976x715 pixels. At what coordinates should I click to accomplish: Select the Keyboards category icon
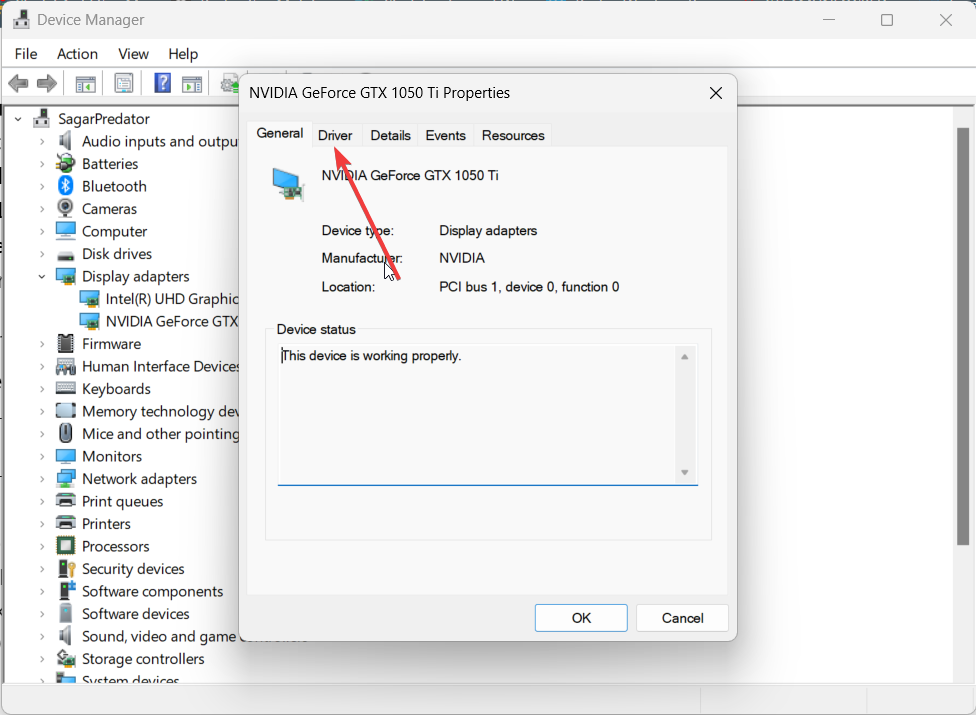tap(65, 388)
